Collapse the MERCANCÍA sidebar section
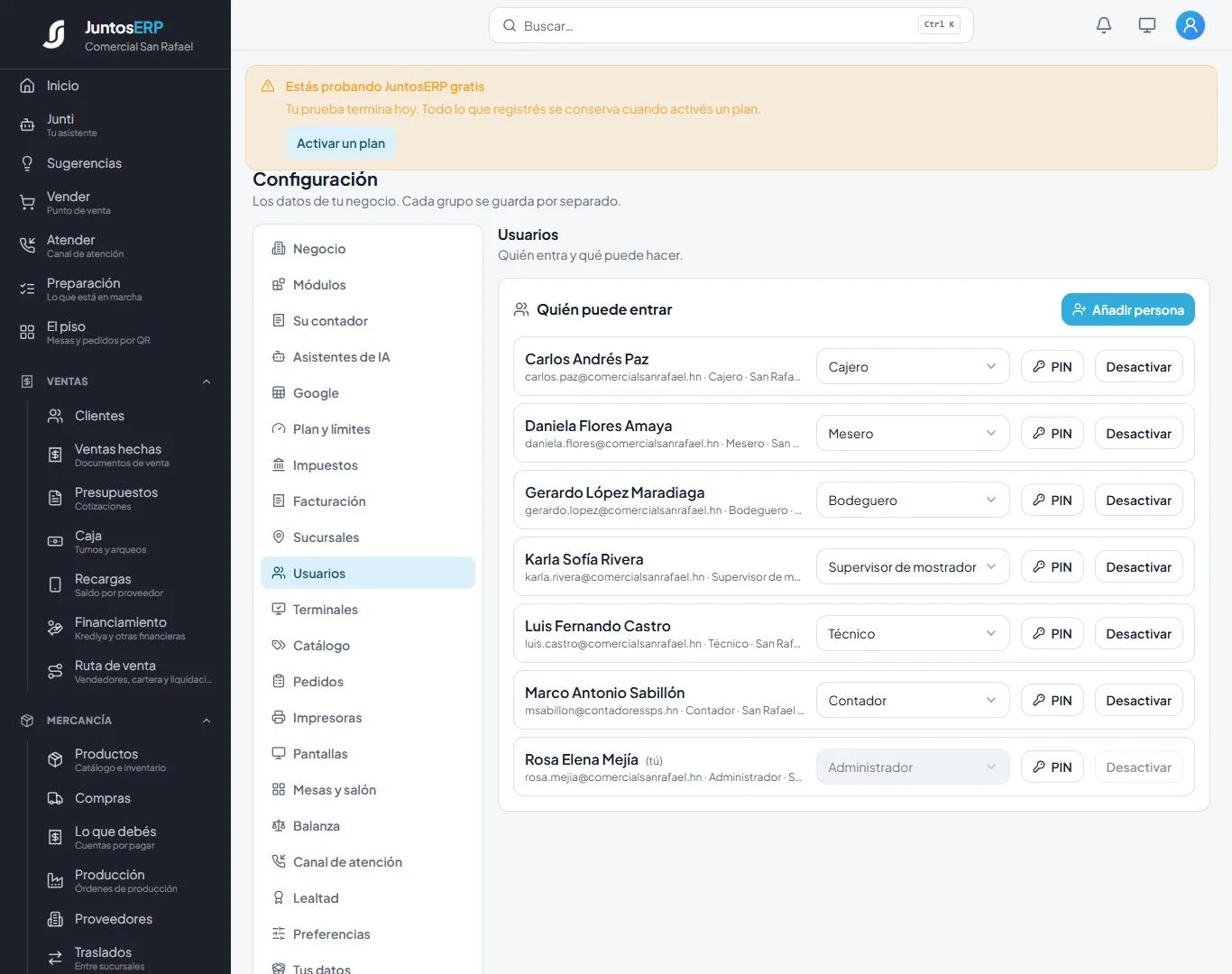 pos(207,721)
